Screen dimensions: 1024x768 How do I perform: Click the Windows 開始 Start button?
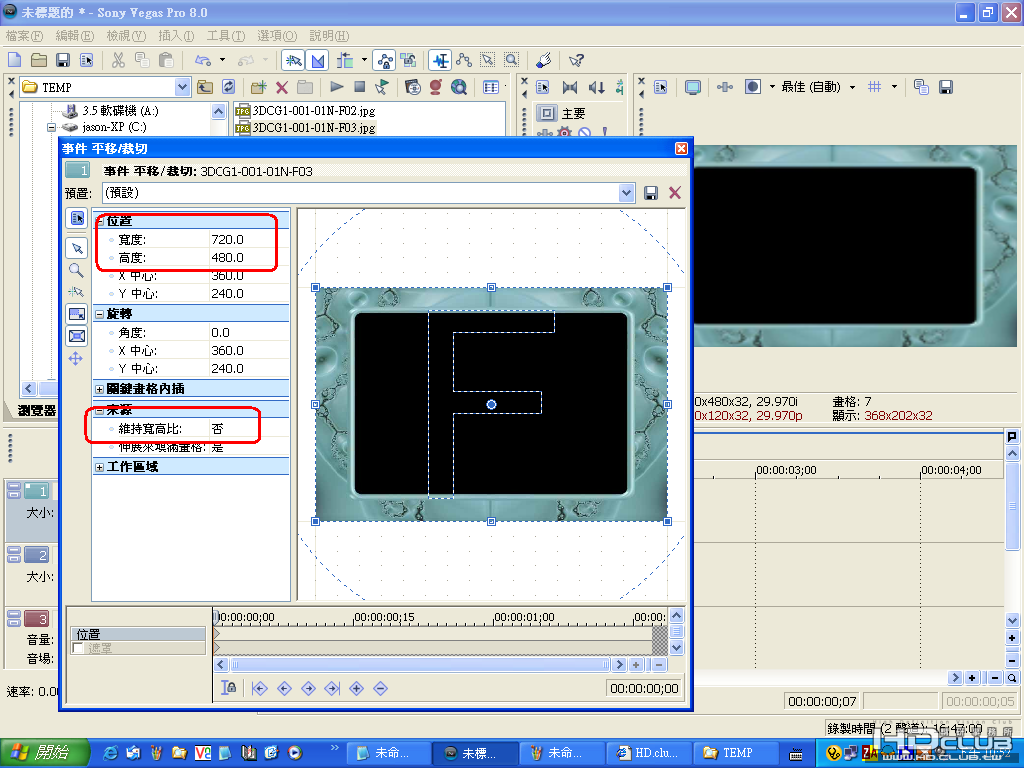(44, 753)
